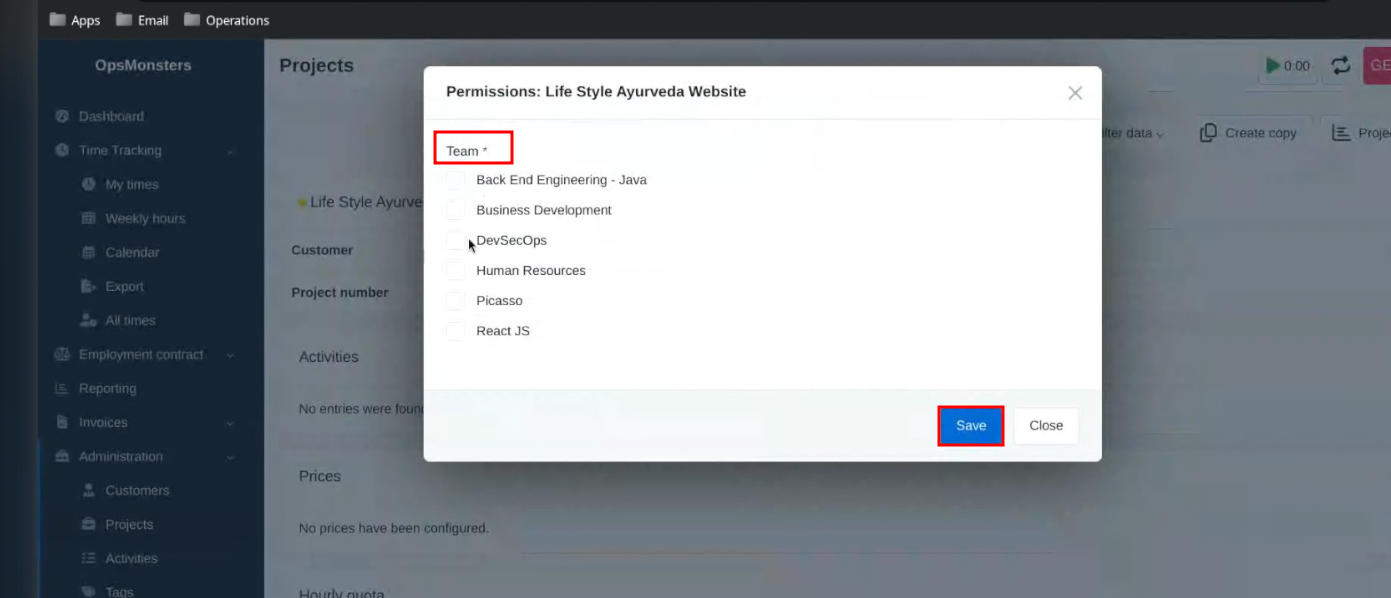Viewport: 1391px width, 598px height.
Task: Check the DevSecOps team checkbox
Action: (455, 241)
